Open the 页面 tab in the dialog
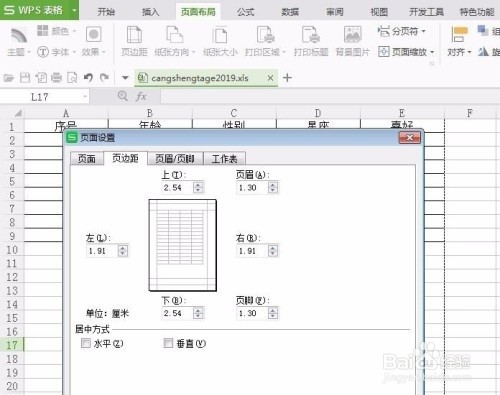The width and height of the screenshot is (500, 395). click(87, 159)
